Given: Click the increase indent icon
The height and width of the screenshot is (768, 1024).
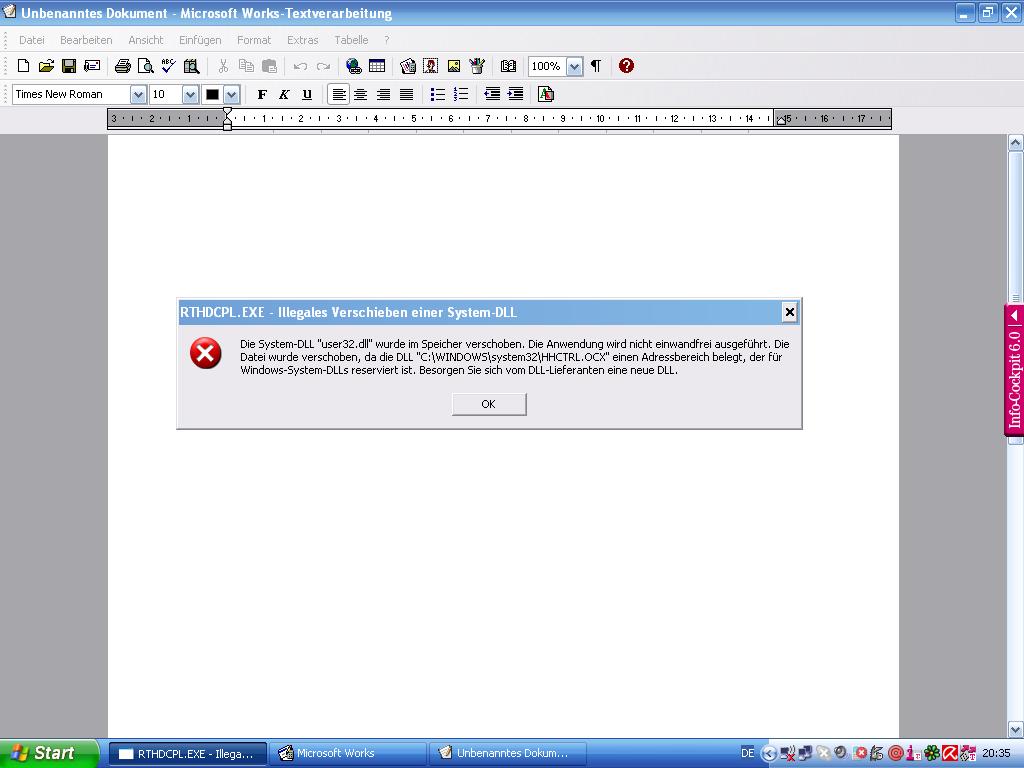Looking at the screenshot, I should 515,94.
